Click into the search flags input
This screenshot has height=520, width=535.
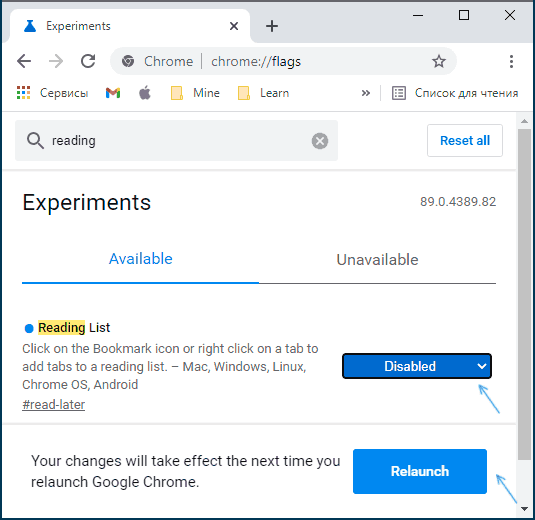tap(177, 141)
